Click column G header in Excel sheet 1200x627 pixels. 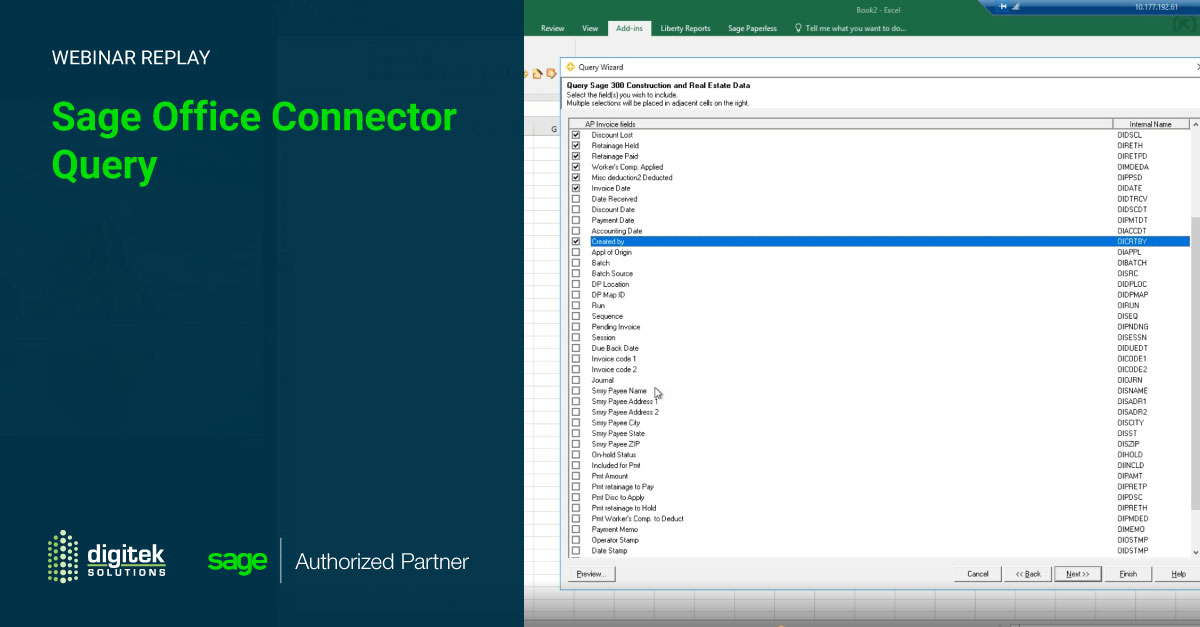(x=554, y=129)
